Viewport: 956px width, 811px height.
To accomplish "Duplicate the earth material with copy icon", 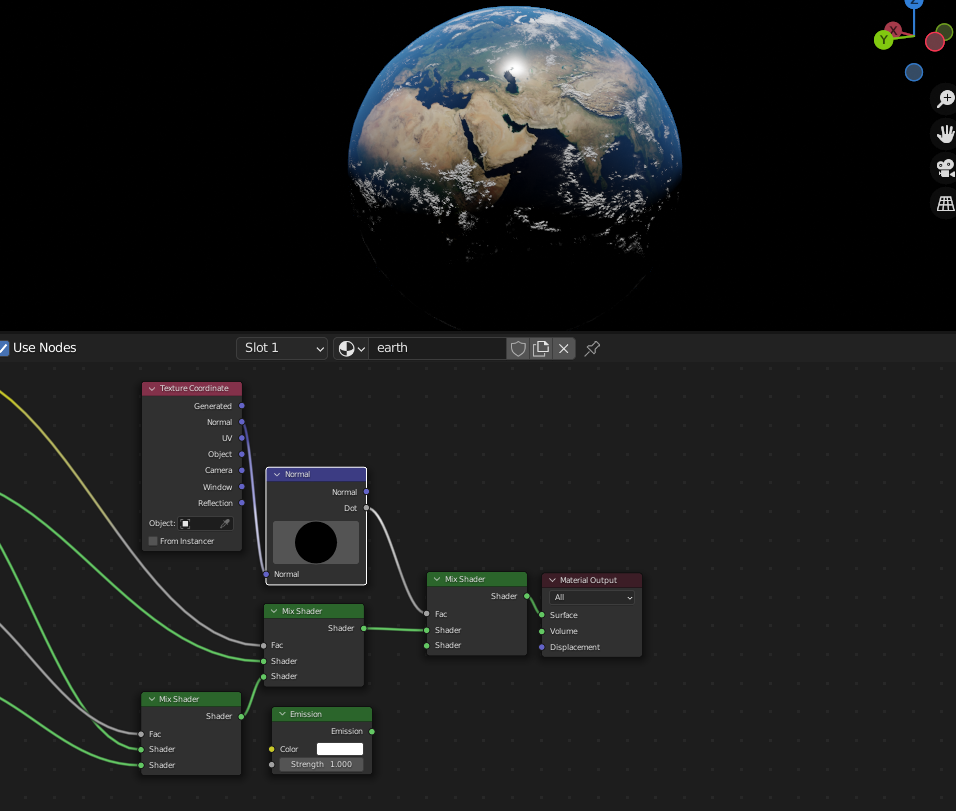I will [x=541, y=348].
